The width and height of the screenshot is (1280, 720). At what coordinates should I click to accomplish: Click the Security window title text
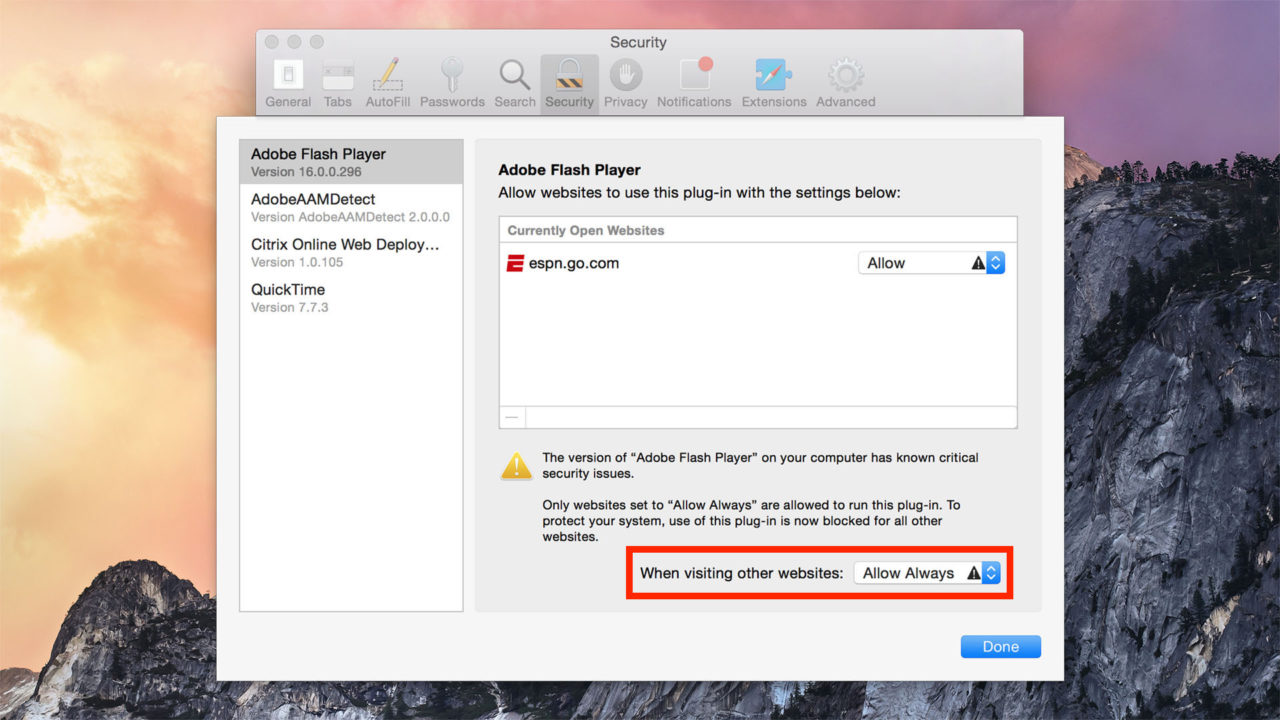(638, 42)
